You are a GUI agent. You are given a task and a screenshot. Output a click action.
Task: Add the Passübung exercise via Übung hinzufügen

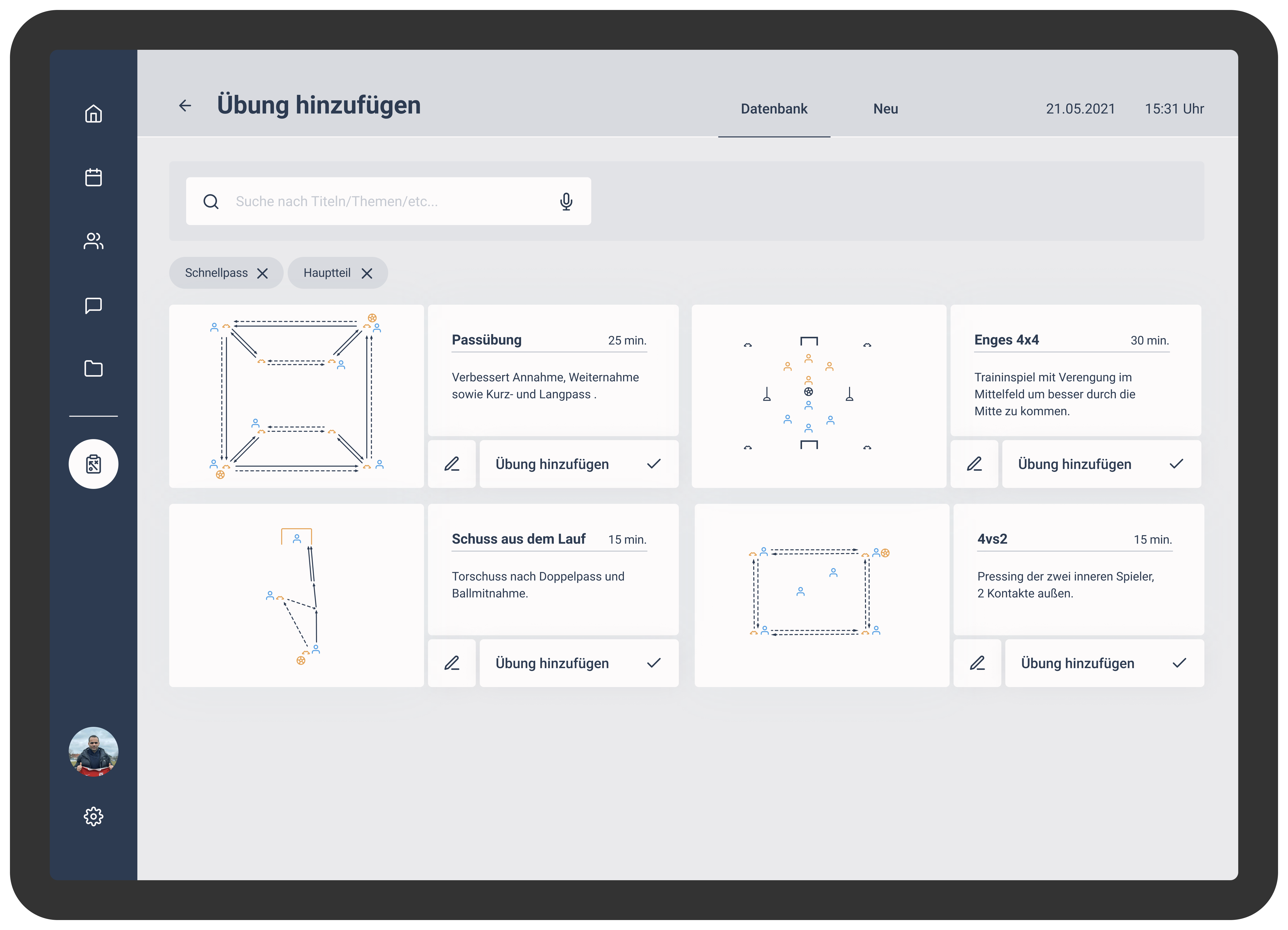click(x=579, y=464)
